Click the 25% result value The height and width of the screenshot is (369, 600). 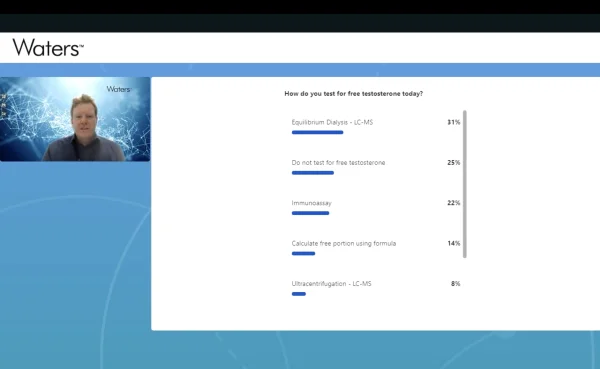click(x=454, y=163)
